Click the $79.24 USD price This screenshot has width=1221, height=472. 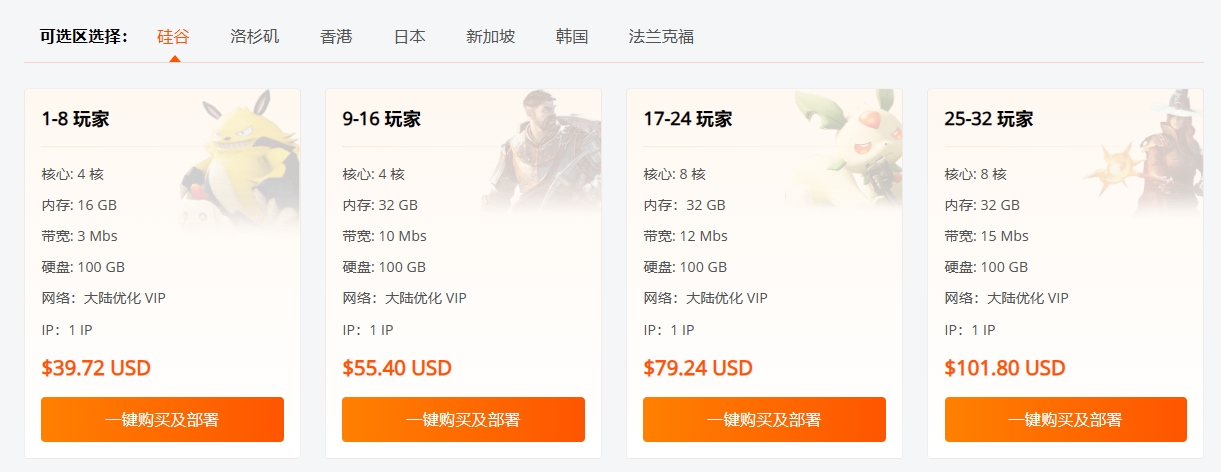point(698,368)
